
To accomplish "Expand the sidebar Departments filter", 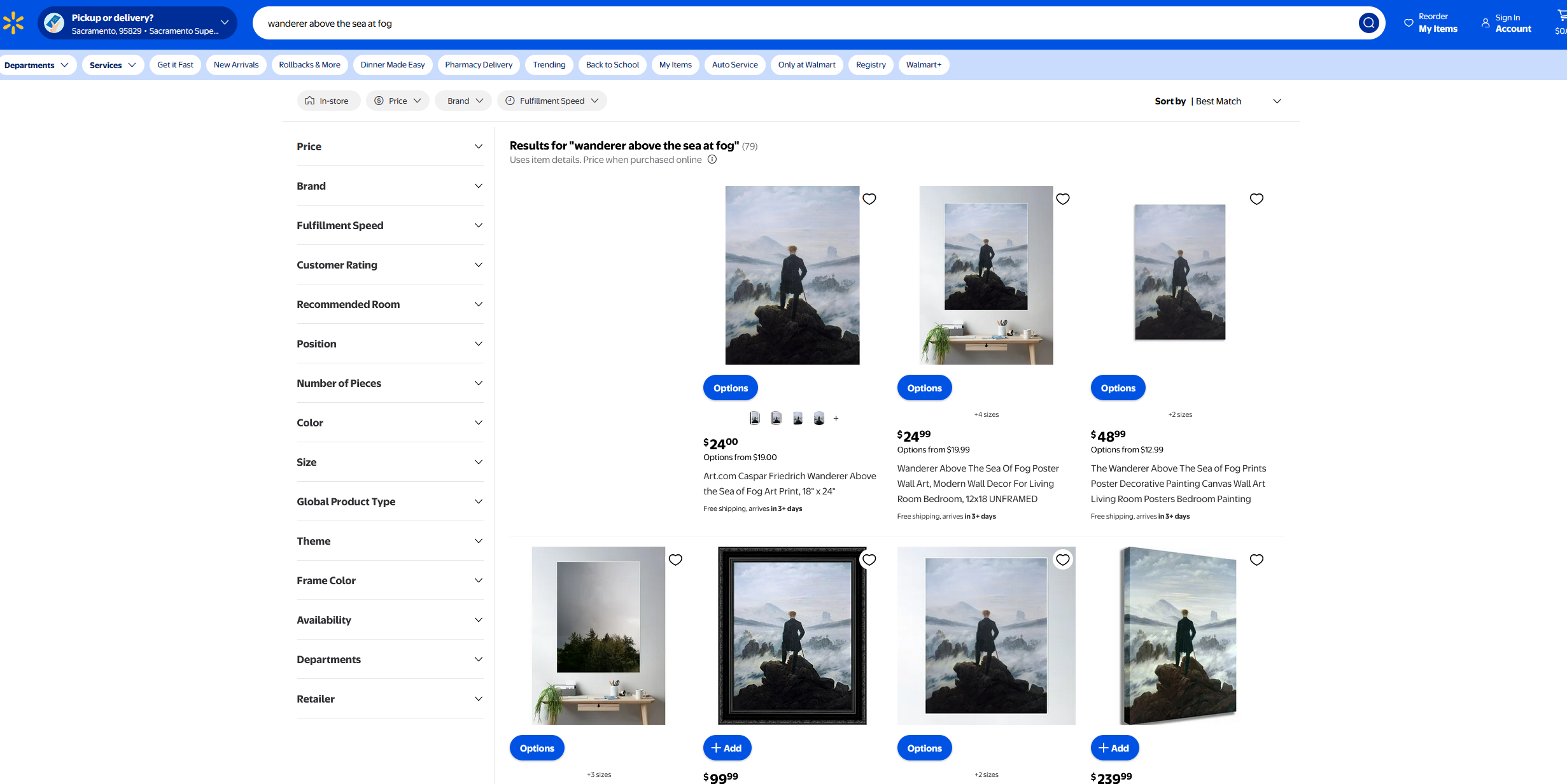I will (x=390, y=659).
